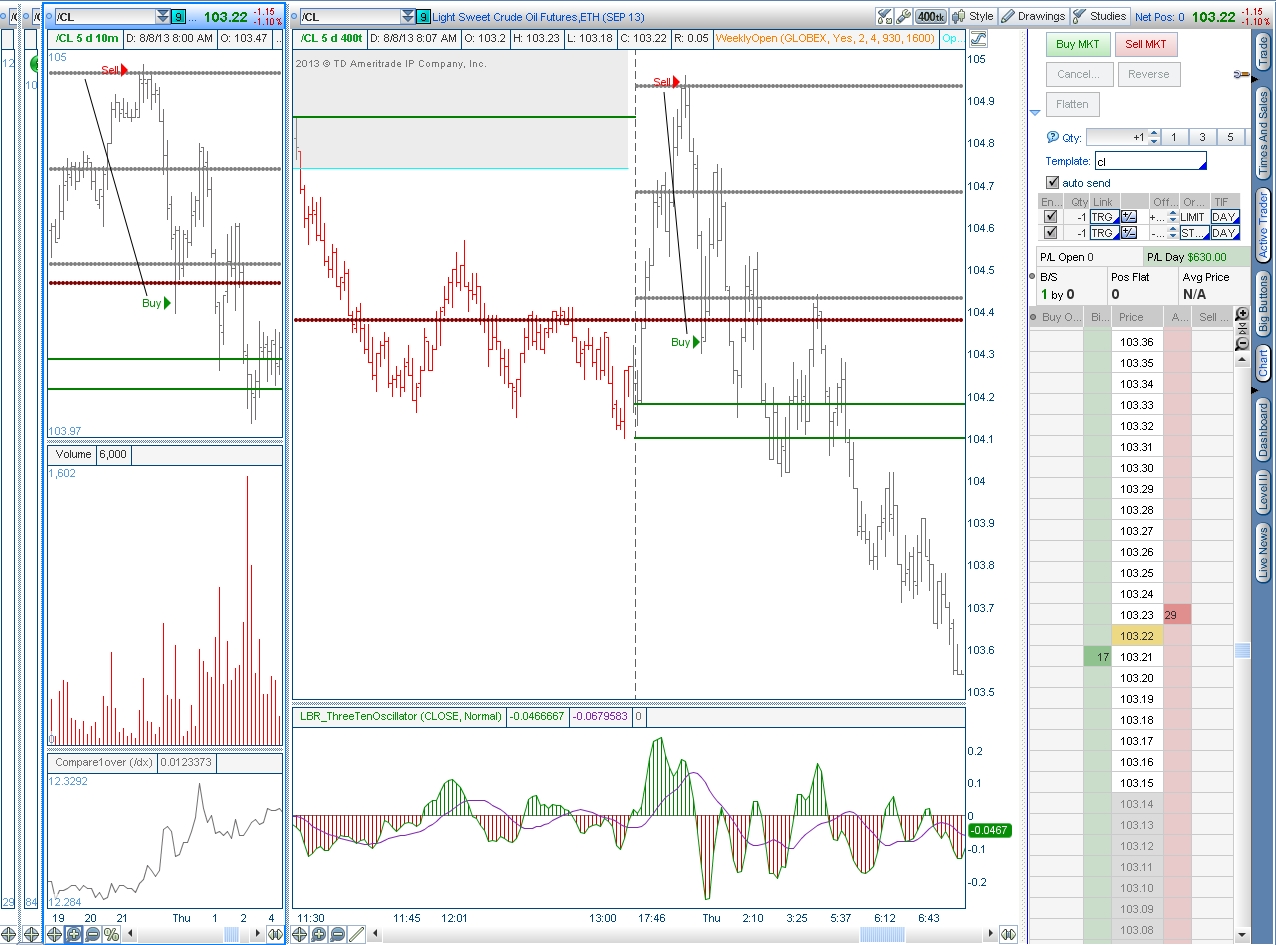Open symbol dropdown arrow of main chart
Screen dimensions: 1276x945
coord(408,17)
